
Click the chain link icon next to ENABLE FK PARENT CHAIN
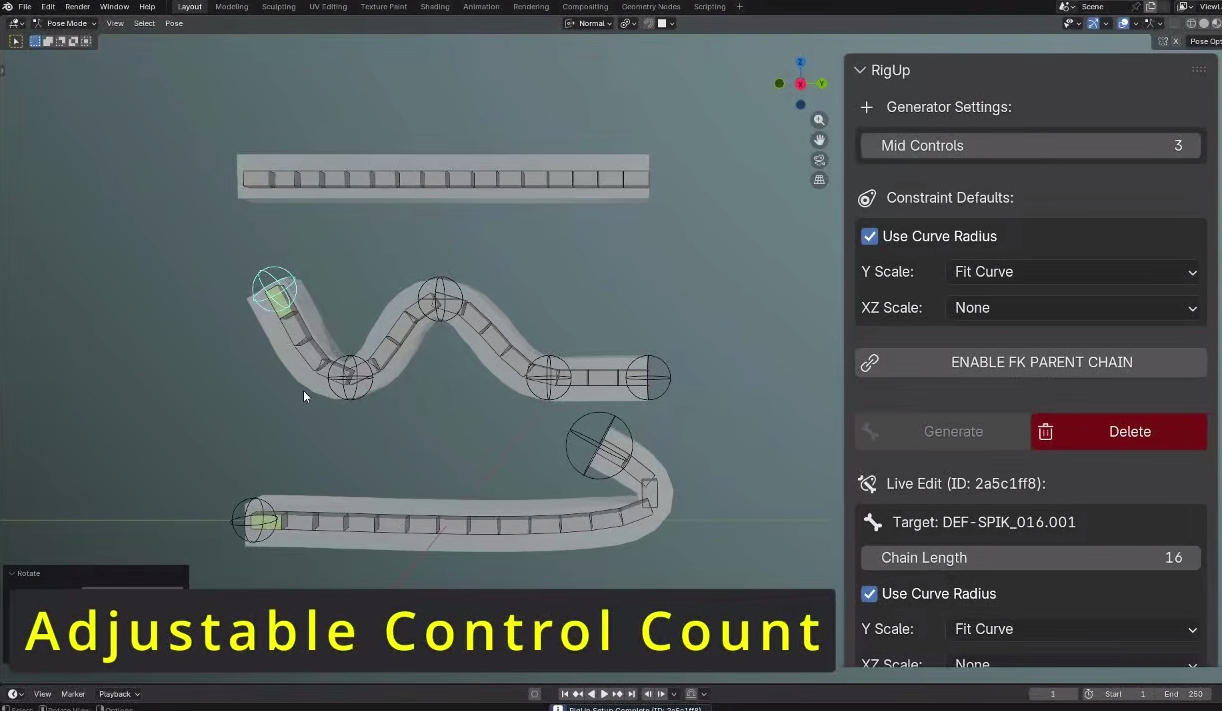(x=869, y=362)
